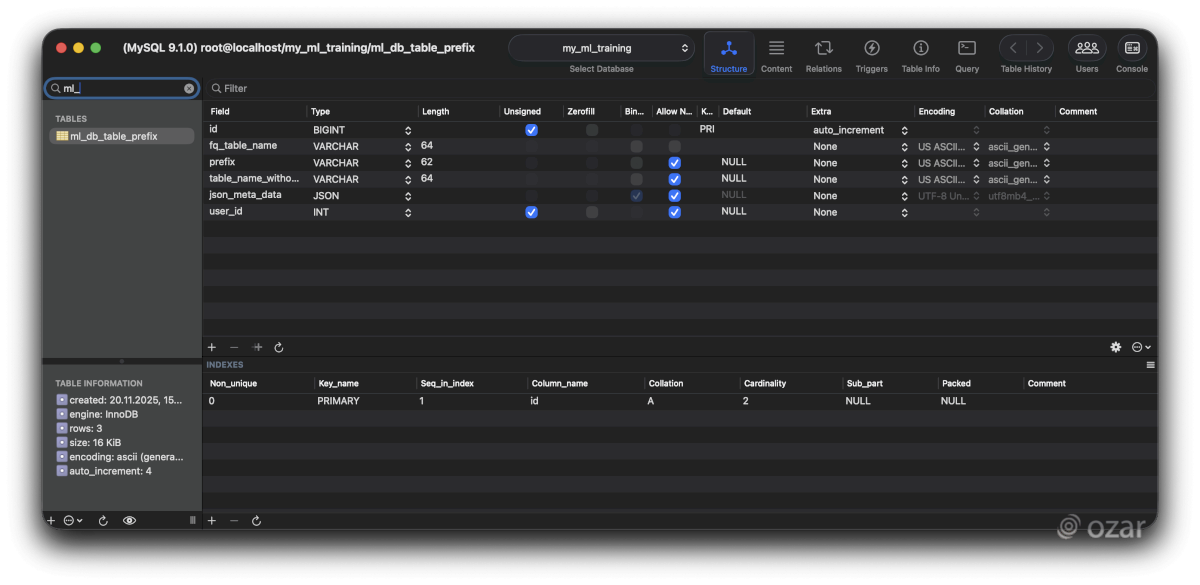Screen dimensions: 1200x585
Task: Click NULL default of user_id field
Action: [x=734, y=211]
